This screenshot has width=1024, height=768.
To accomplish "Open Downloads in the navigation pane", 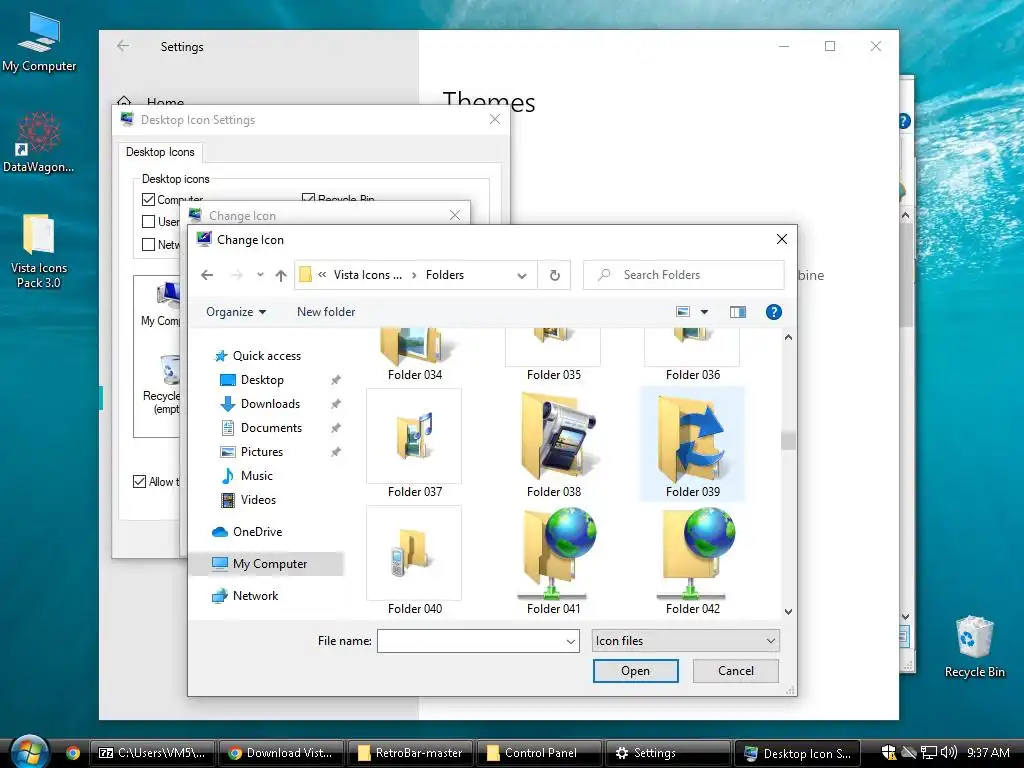I will pyautogui.click(x=260, y=404).
